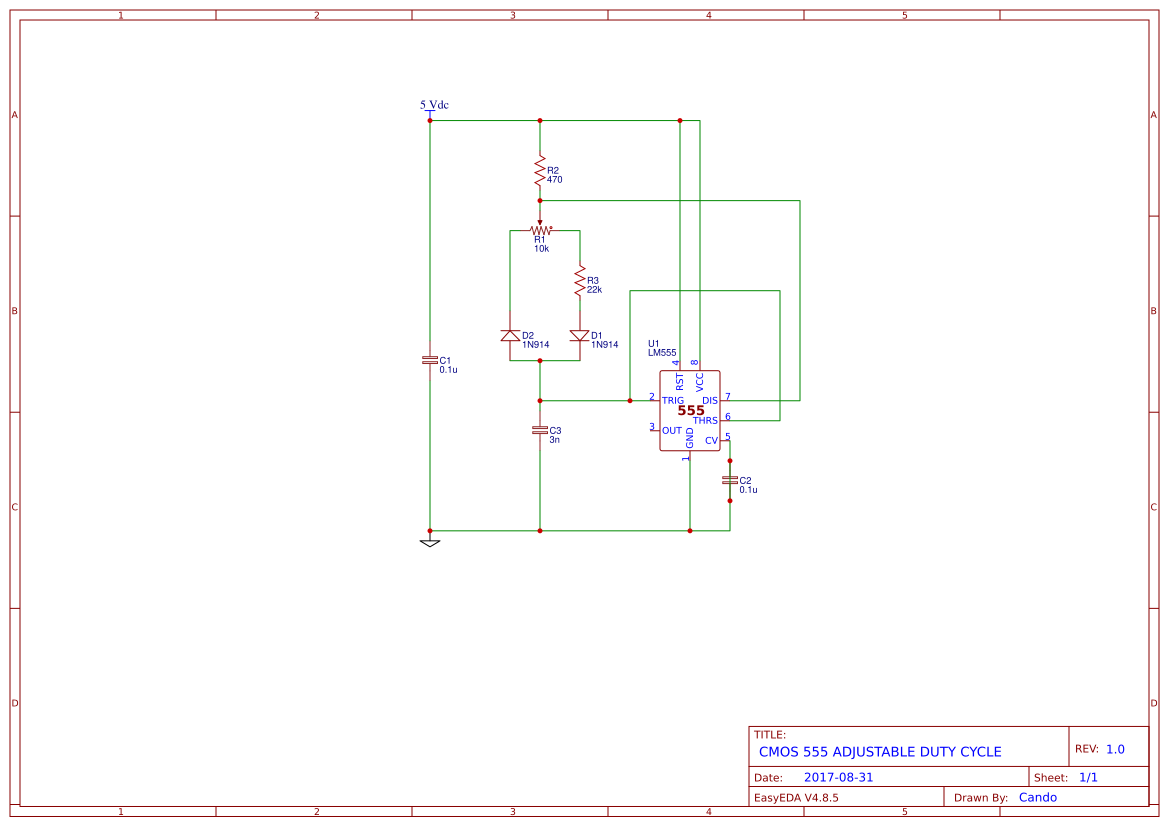Select the EasyEDA V4.8.5 text
Viewport: 1169px width, 827px height.
pyautogui.click(x=801, y=797)
